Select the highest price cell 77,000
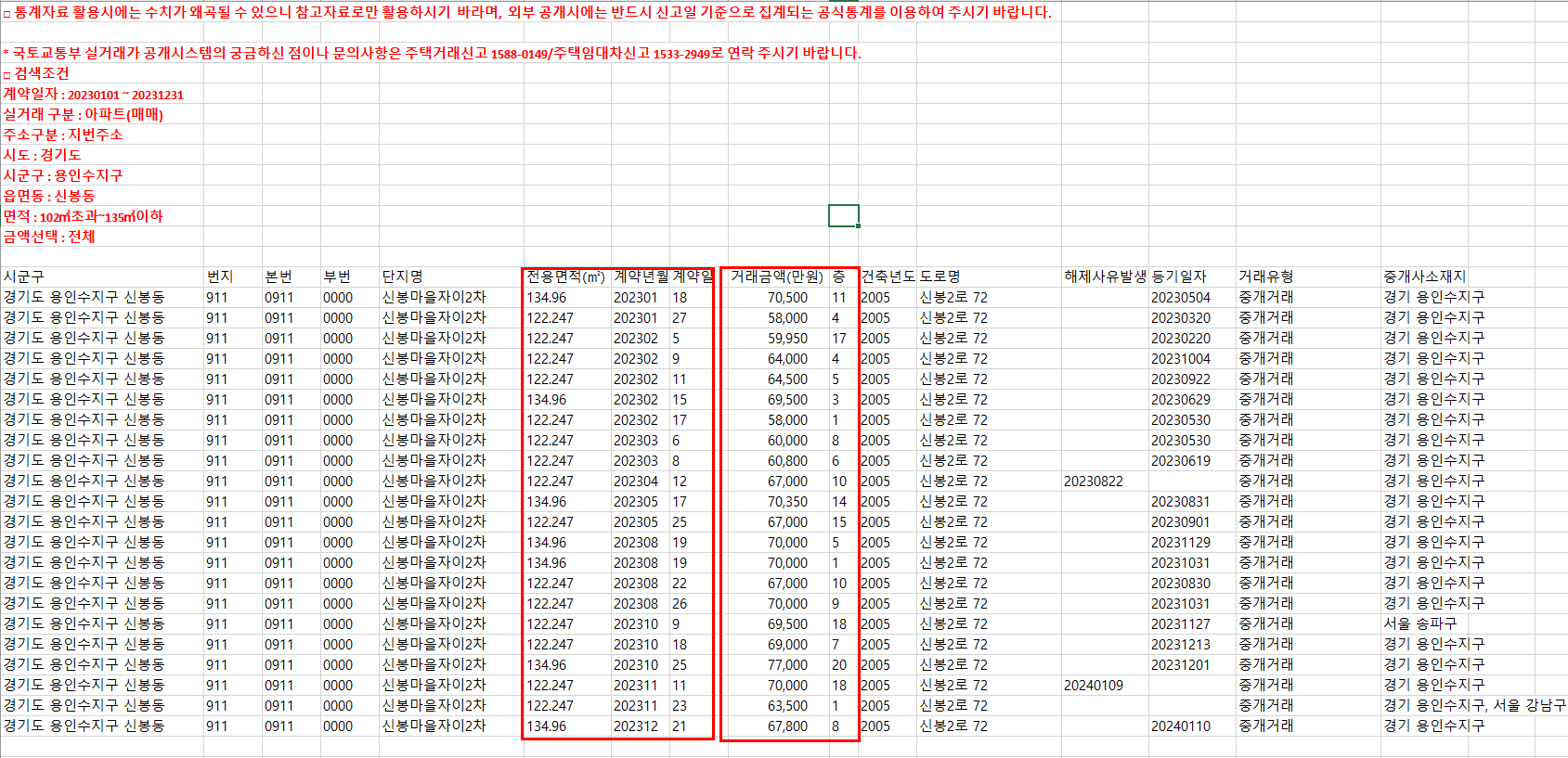This screenshot has height=758, width=1568. click(x=778, y=665)
